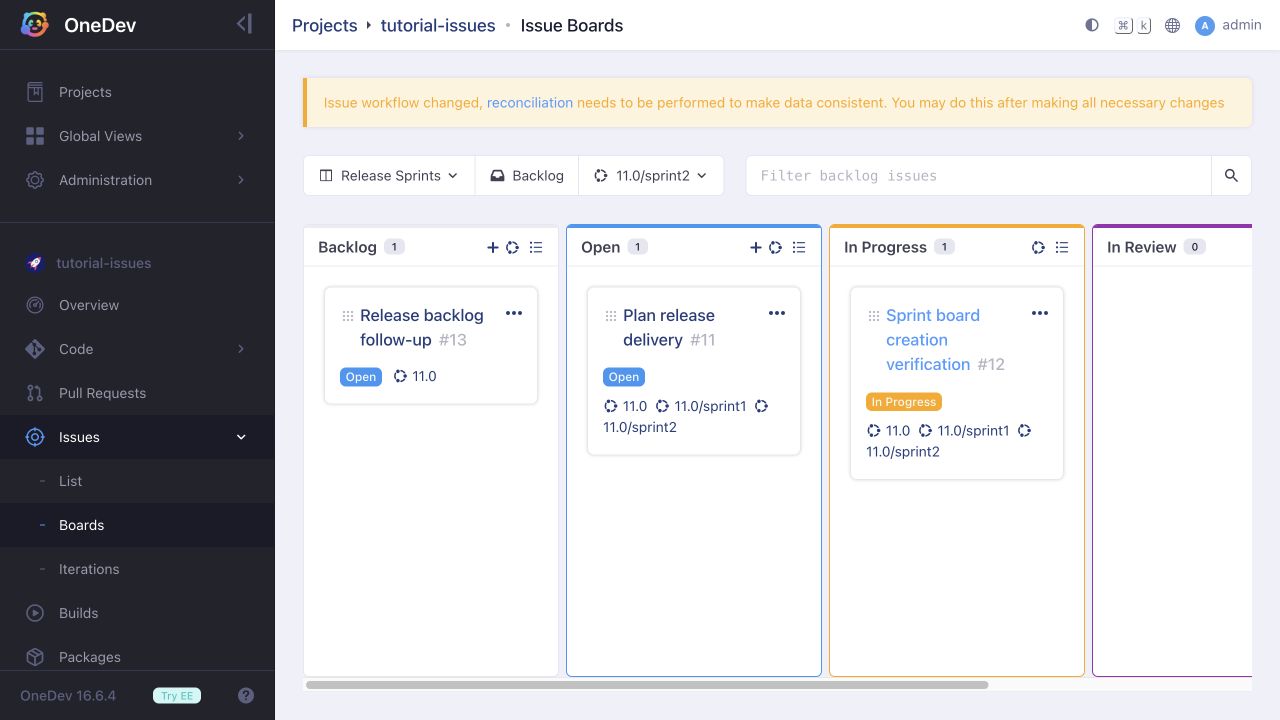Click the horizontal board scrollbar
Viewport: 1280px width, 720px height.
coord(647,685)
